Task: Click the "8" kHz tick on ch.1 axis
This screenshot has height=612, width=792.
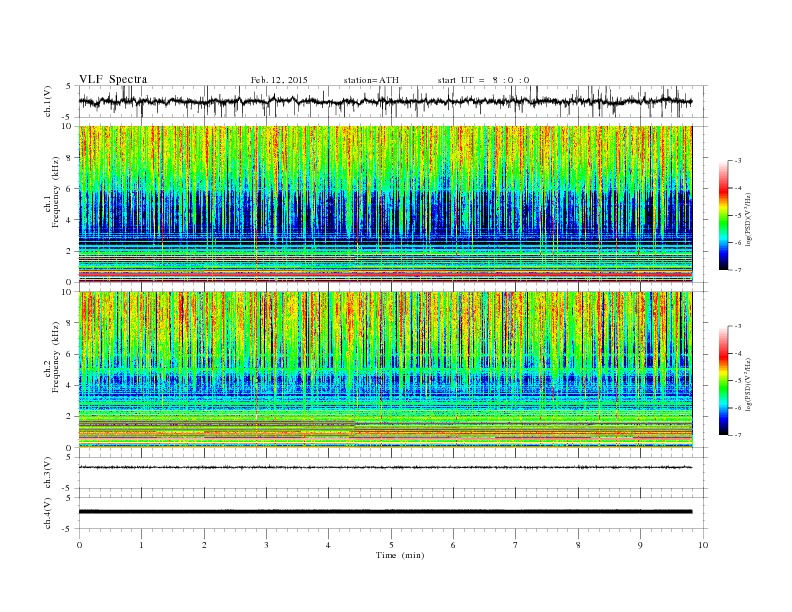Action: point(69,158)
